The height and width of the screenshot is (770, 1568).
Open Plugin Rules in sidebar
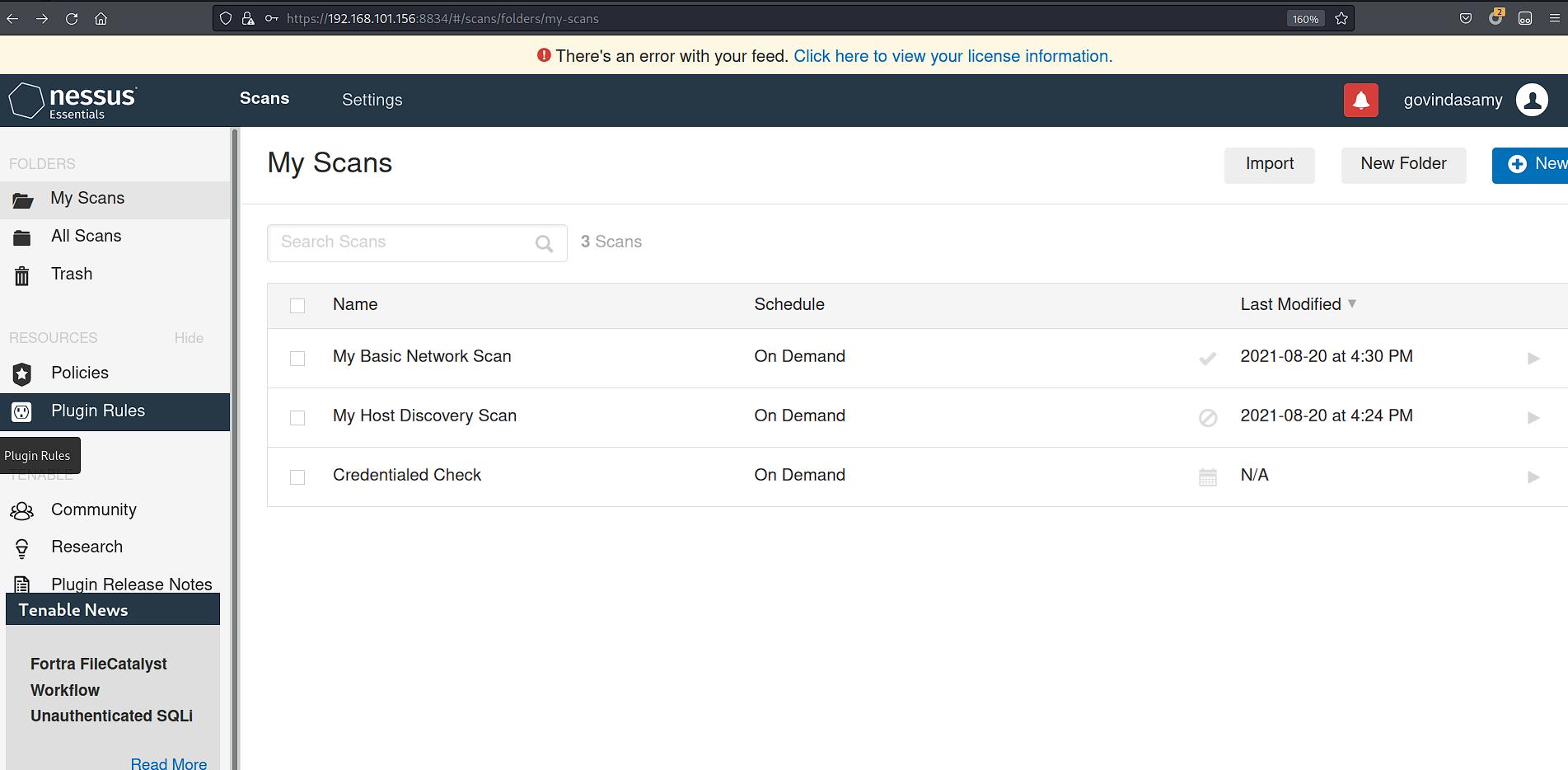(115, 411)
